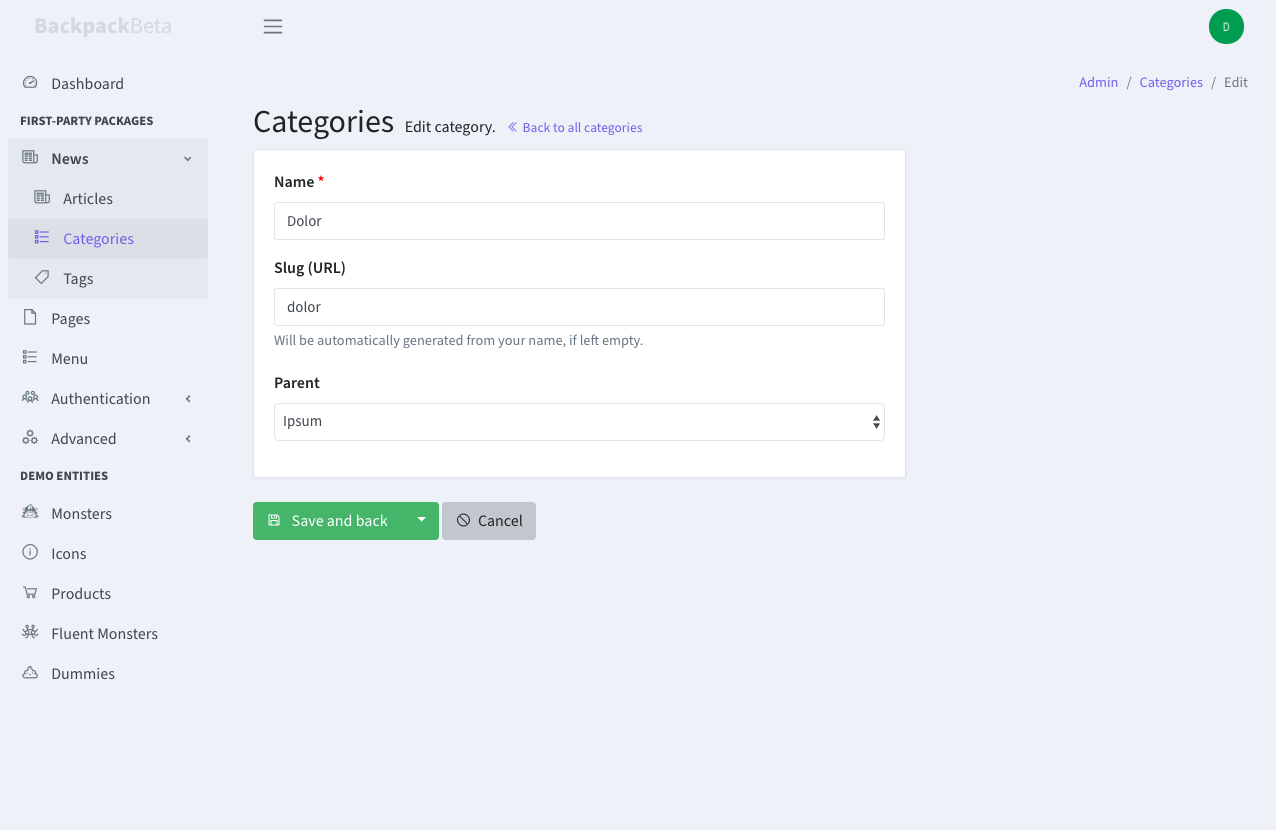Viewport: 1276px width, 830px height.
Task: Focus the Slug (URL) text field
Action: [579, 307]
